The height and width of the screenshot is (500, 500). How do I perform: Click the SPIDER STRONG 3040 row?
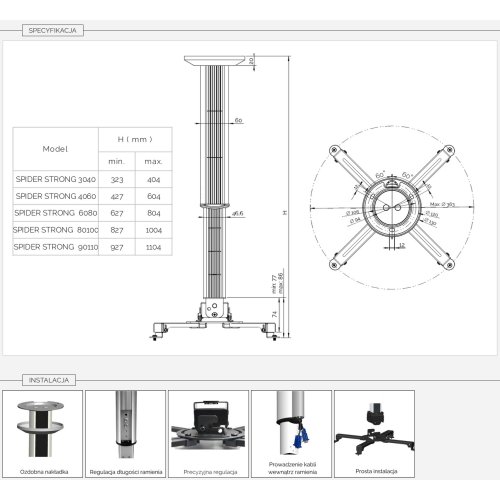tap(92, 179)
